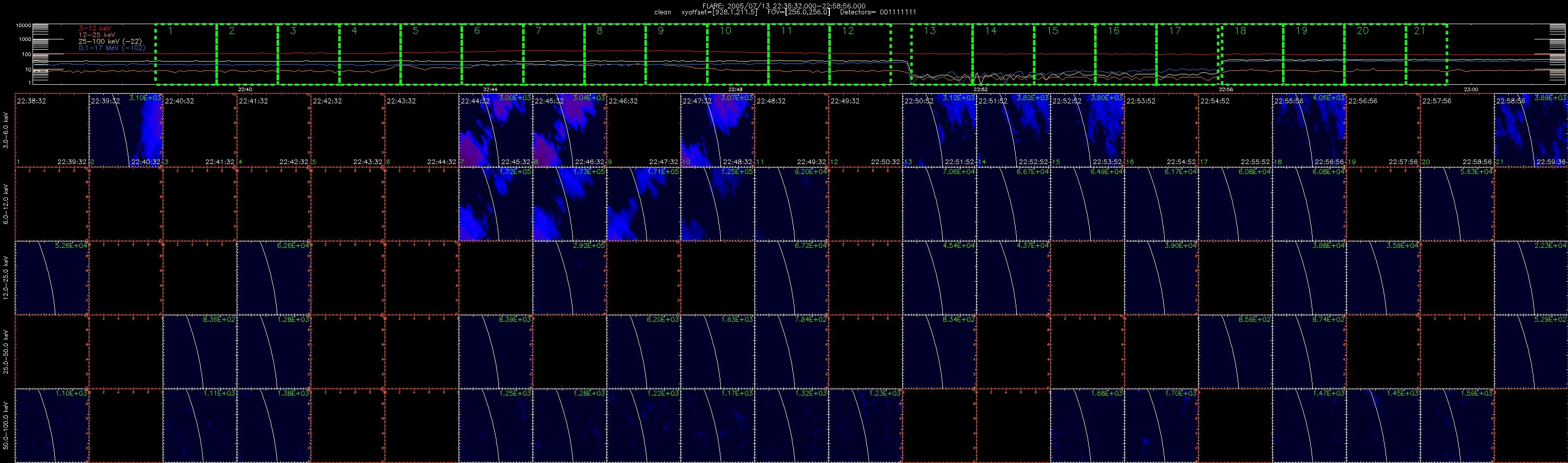The height and width of the screenshot is (463, 1568).
Task: Open the 6.26E+04 image in 12-25 keV row
Action: (x=273, y=278)
